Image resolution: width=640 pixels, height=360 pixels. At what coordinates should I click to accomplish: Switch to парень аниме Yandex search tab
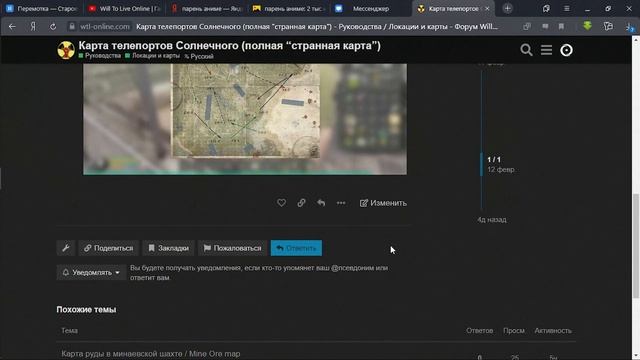pos(207,9)
